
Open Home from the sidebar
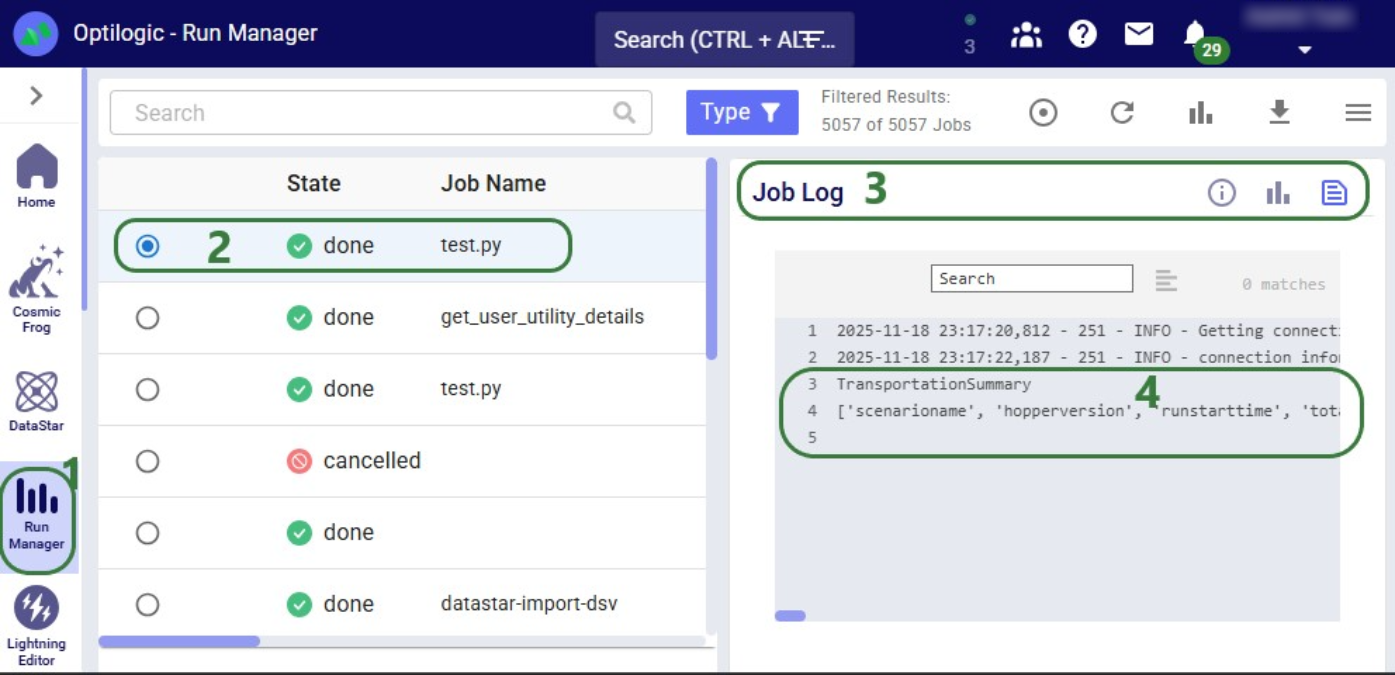[36, 176]
